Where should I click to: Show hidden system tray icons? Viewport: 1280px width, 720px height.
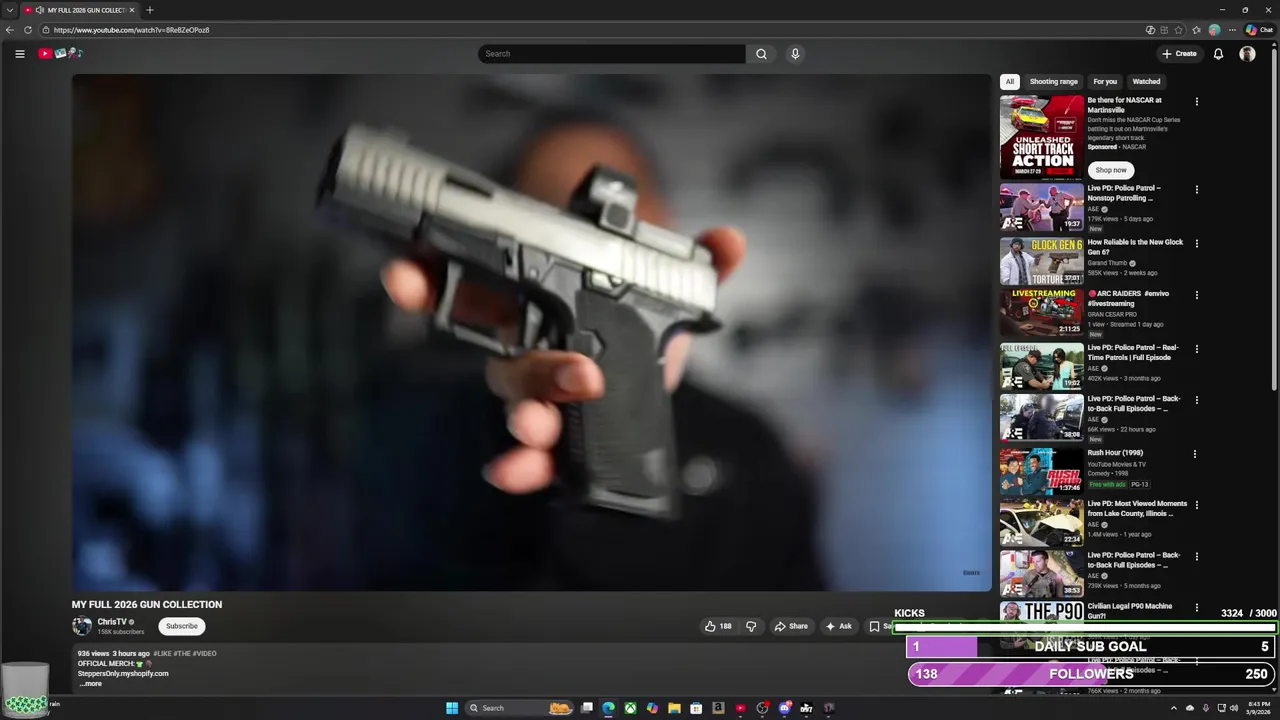point(1174,708)
